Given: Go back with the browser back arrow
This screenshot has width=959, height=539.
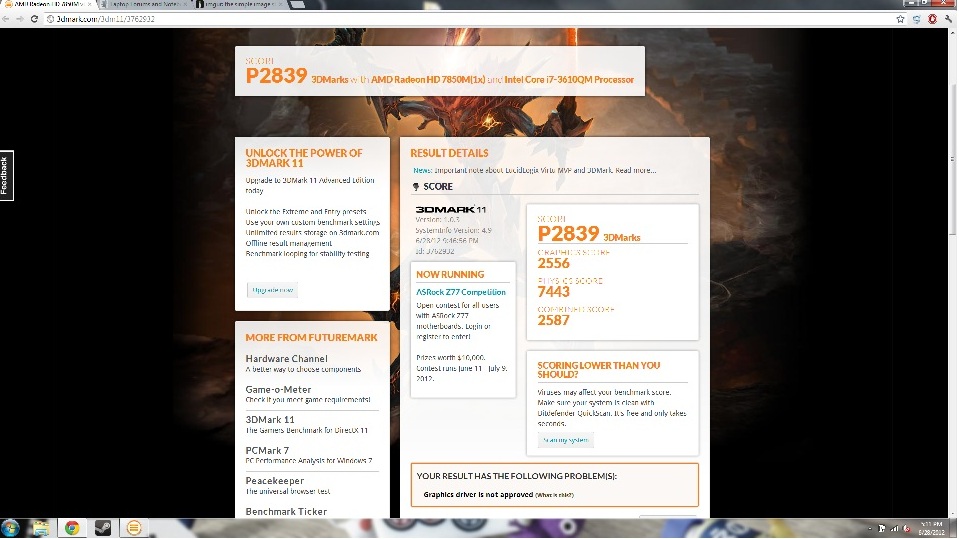Looking at the screenshot, I should click(6, 19).
